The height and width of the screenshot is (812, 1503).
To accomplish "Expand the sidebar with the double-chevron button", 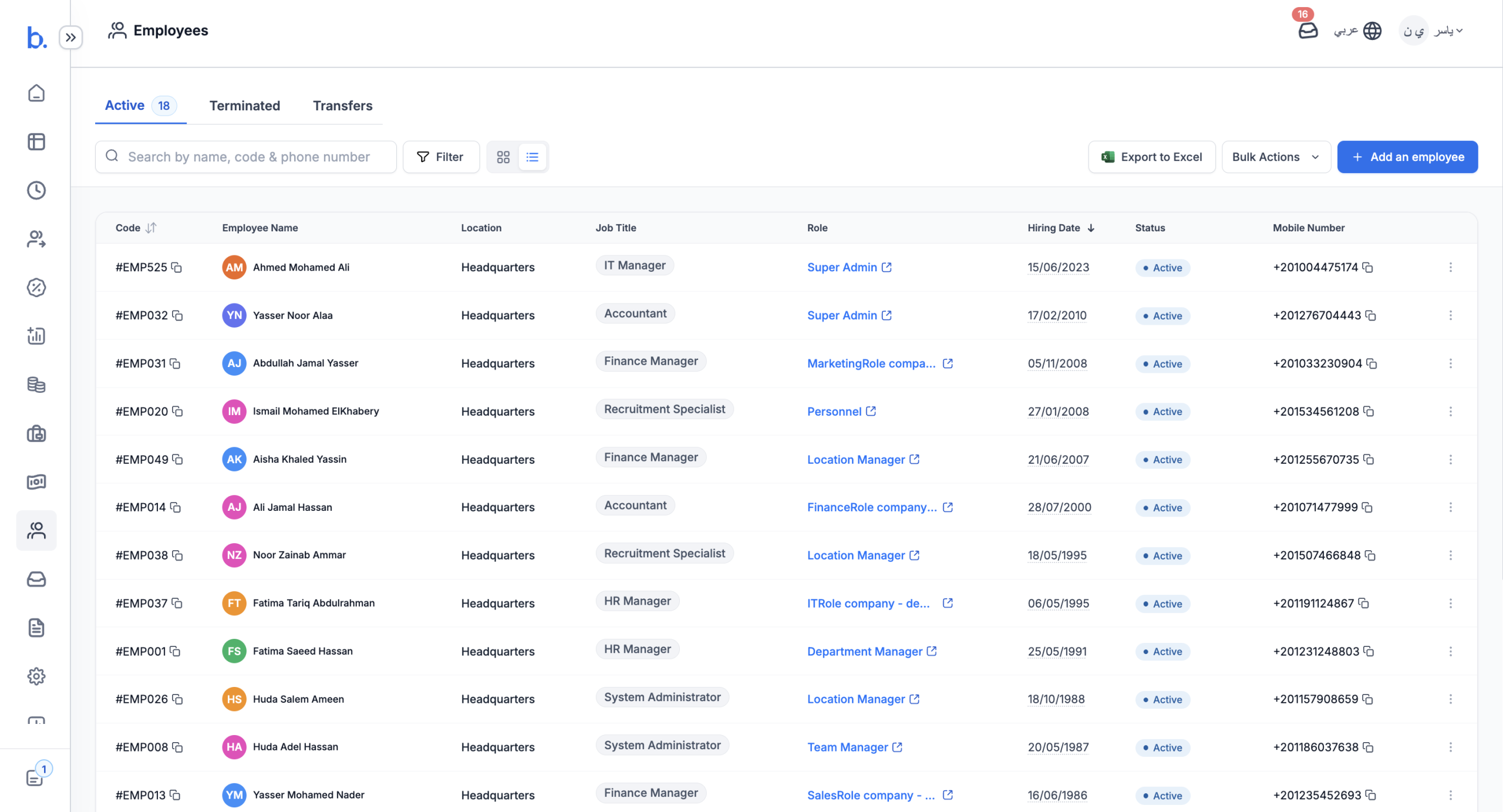I will click(70, 38).
